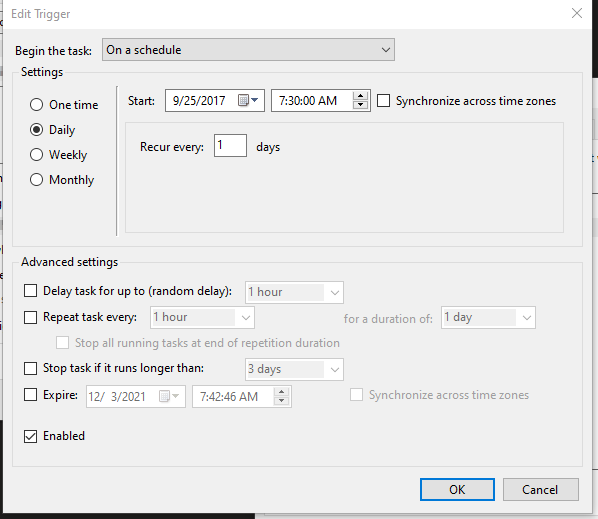Enable Synchronize across time zones for Start
Screen dimensions: 598x519
[383, 101]
